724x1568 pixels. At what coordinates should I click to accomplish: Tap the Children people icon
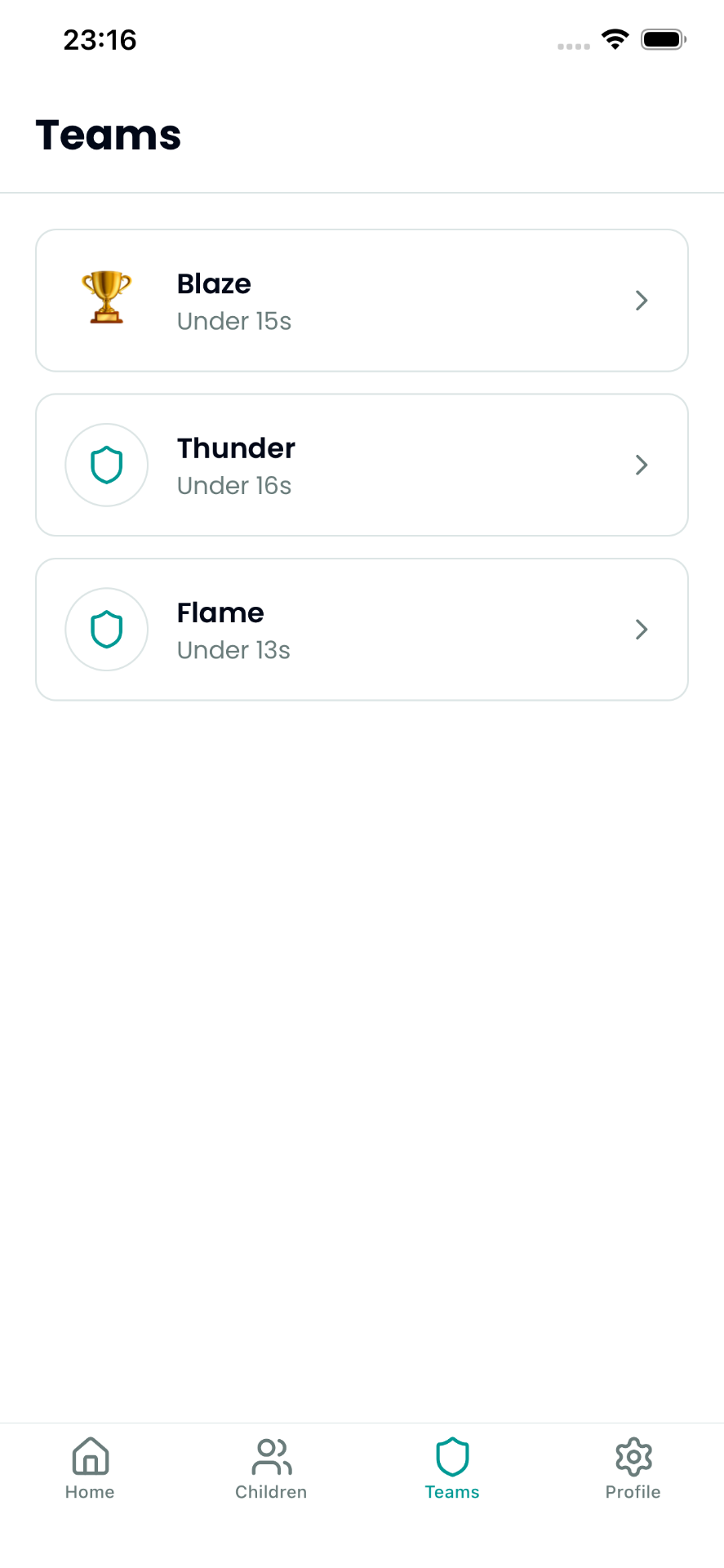[272, 1456]
